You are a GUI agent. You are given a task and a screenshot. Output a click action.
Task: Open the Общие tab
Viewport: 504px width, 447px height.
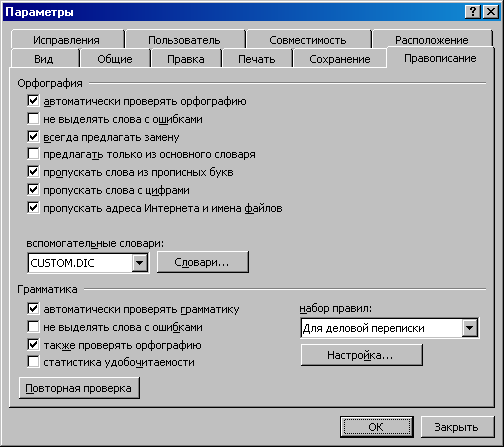(x=115, y=59)
